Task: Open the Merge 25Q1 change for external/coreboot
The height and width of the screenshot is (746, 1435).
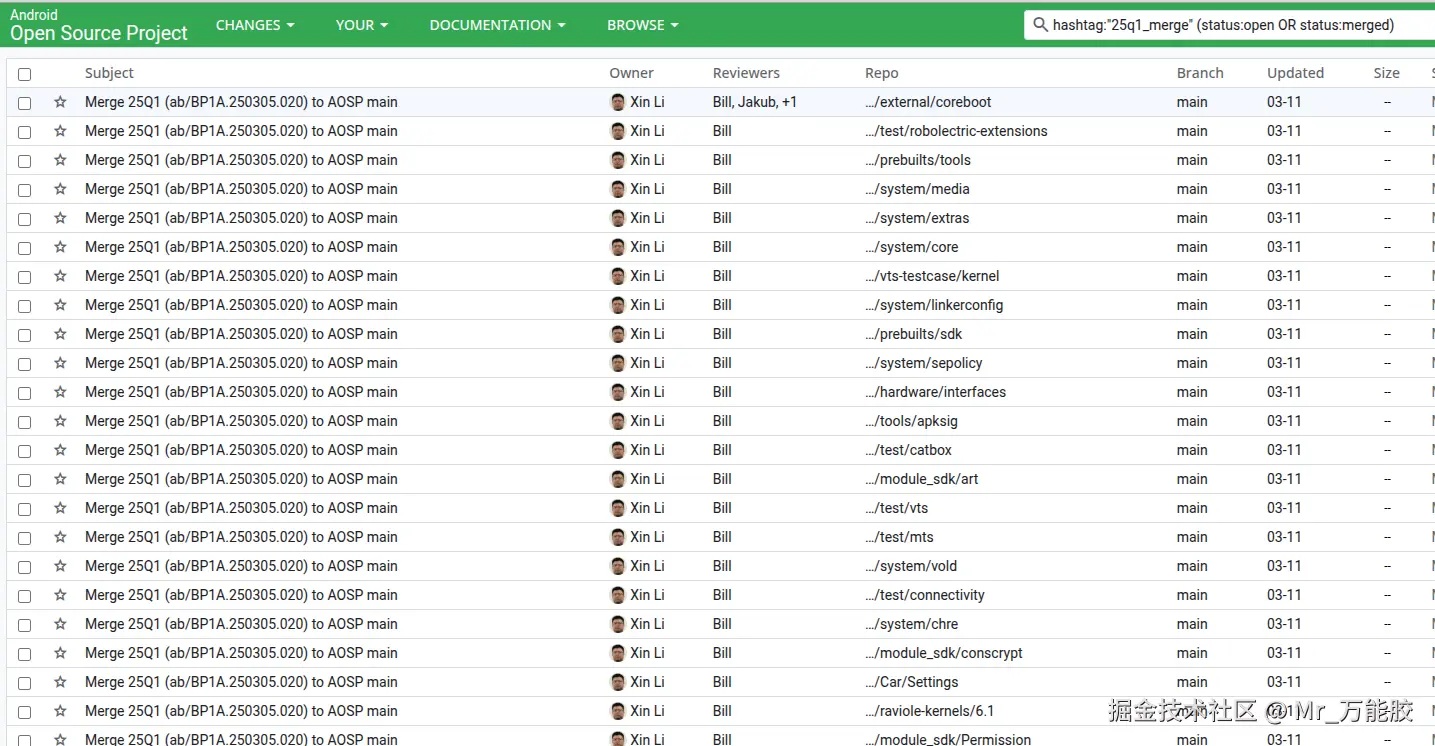Action: click(x=241, y=102)
